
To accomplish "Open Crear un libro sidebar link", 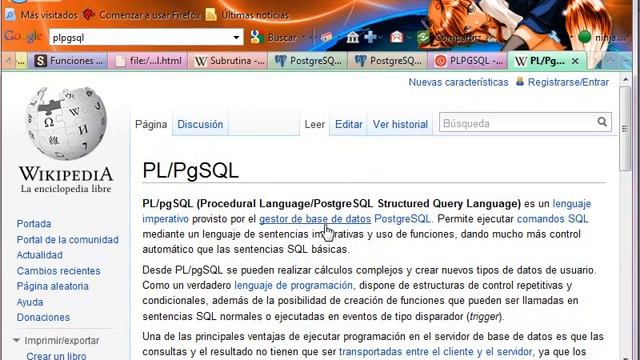I will 56,356.
